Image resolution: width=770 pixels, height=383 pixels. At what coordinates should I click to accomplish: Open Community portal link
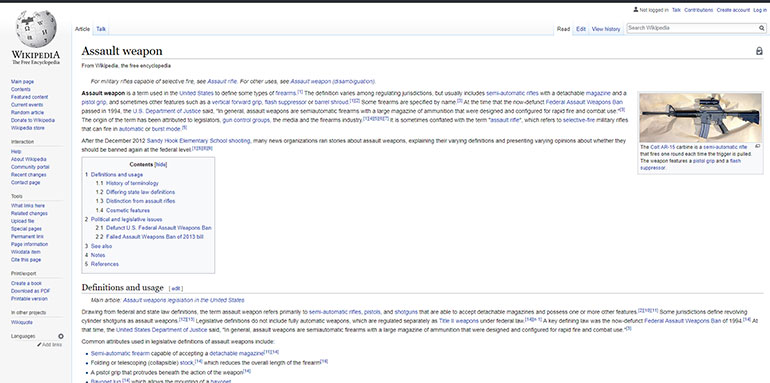coord(30,167)
